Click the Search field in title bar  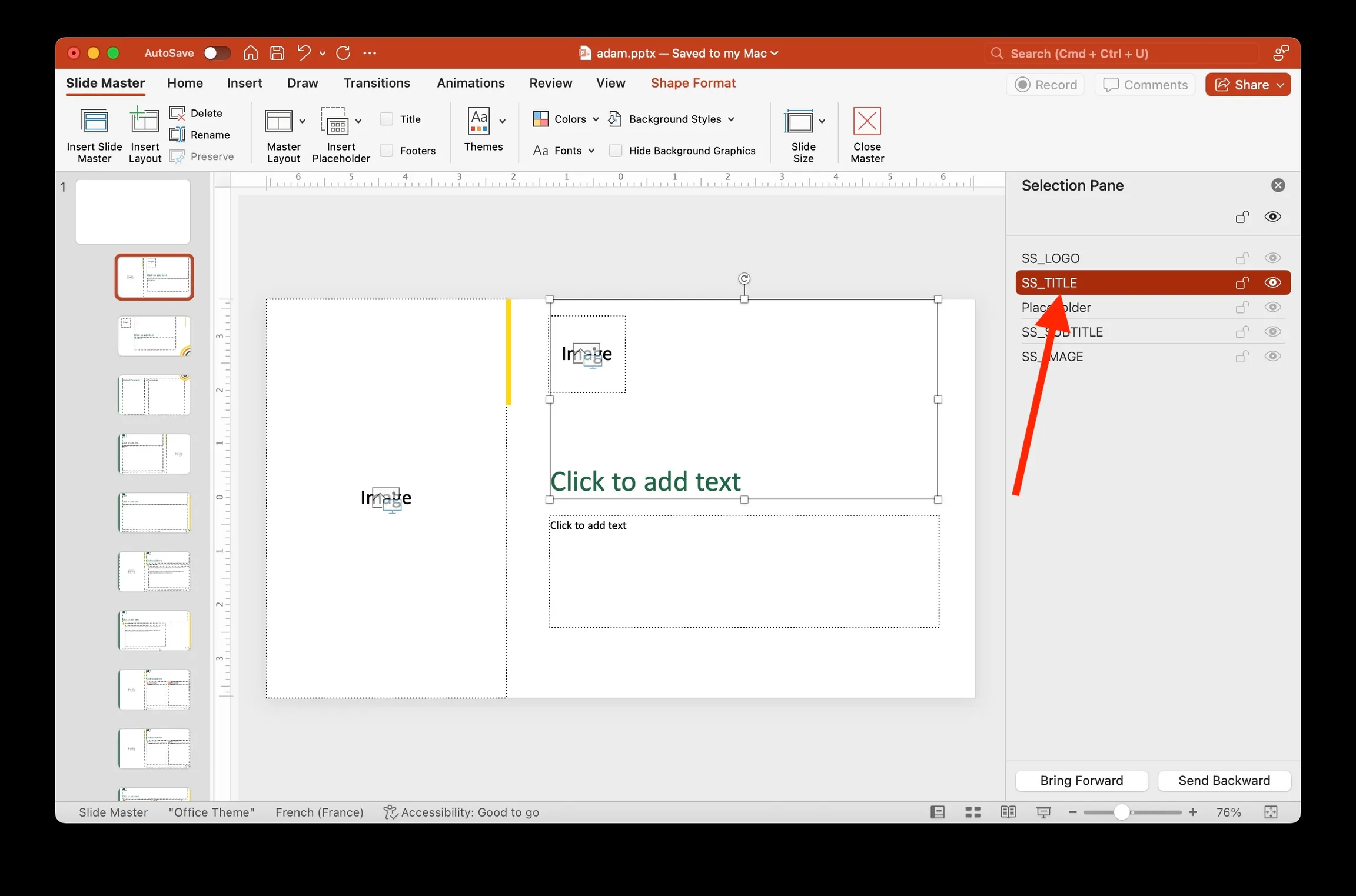tap(1121, 54)
